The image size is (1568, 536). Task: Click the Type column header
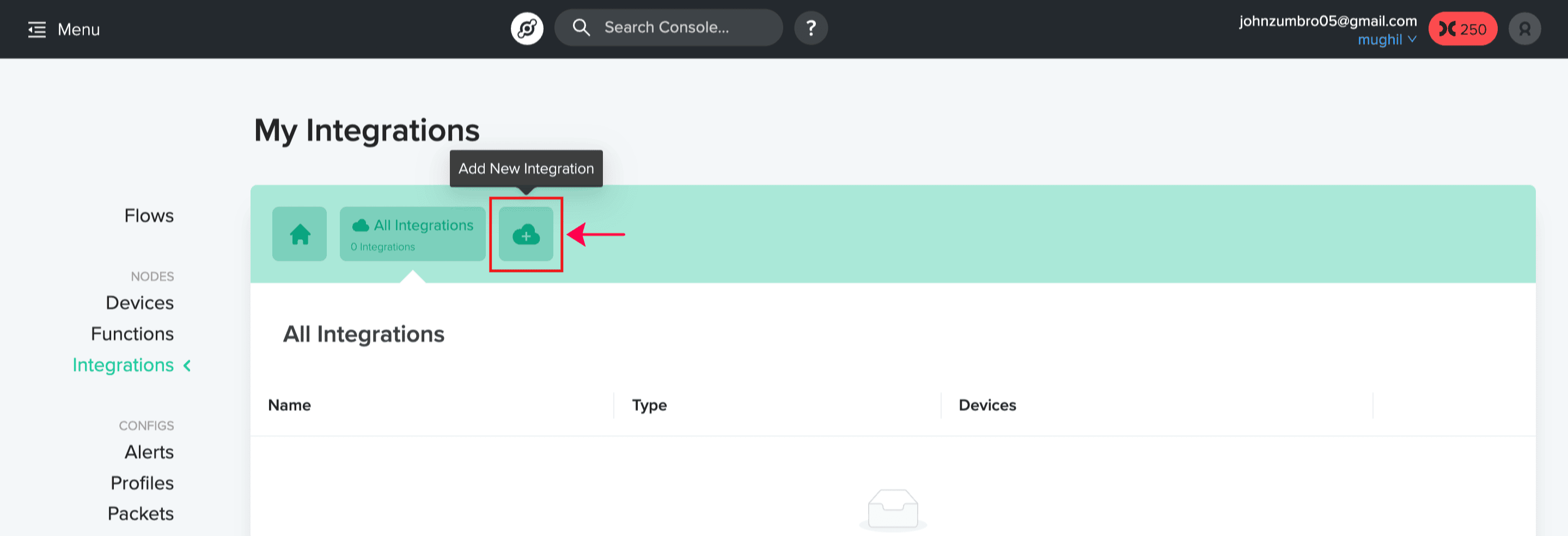649,406
